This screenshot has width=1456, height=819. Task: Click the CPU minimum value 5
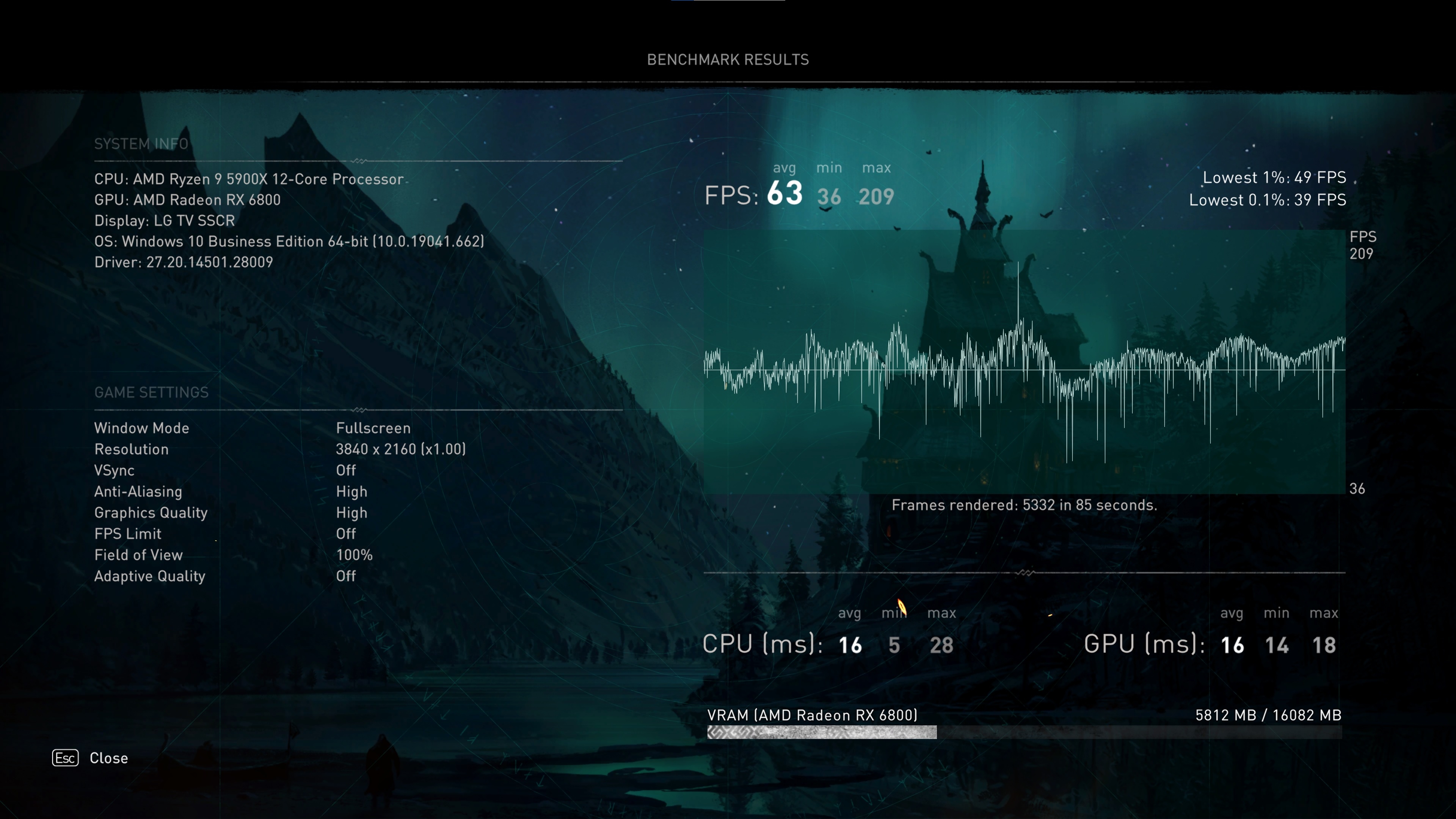894,645
